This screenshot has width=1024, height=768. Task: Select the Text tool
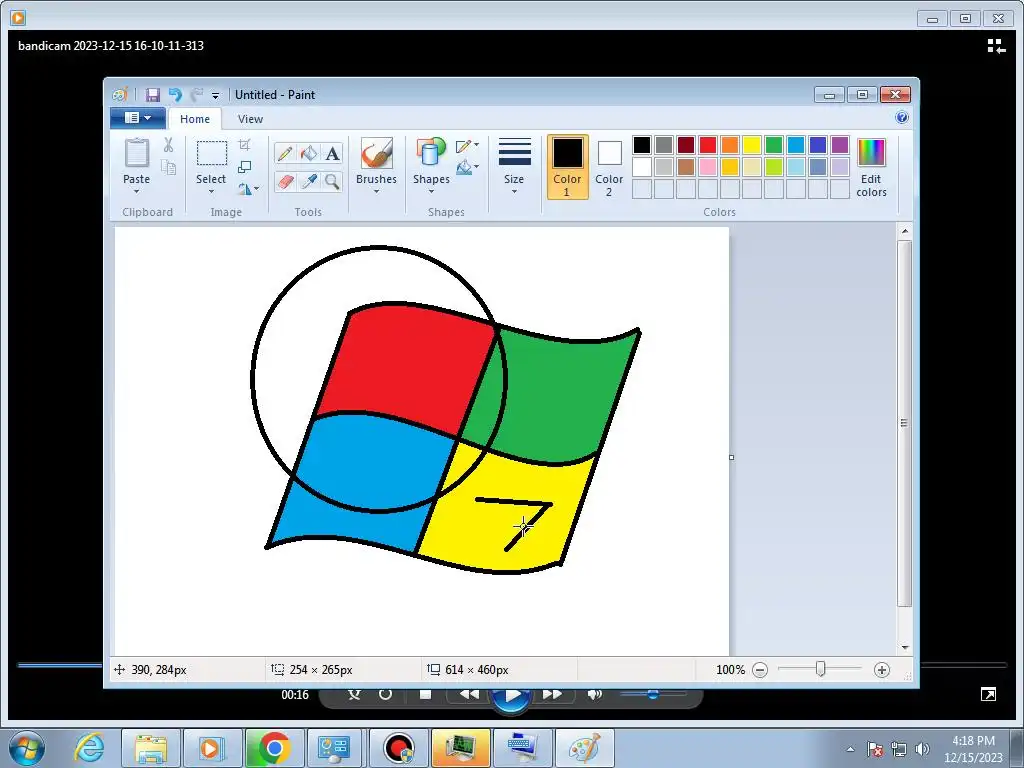point(332,153)
